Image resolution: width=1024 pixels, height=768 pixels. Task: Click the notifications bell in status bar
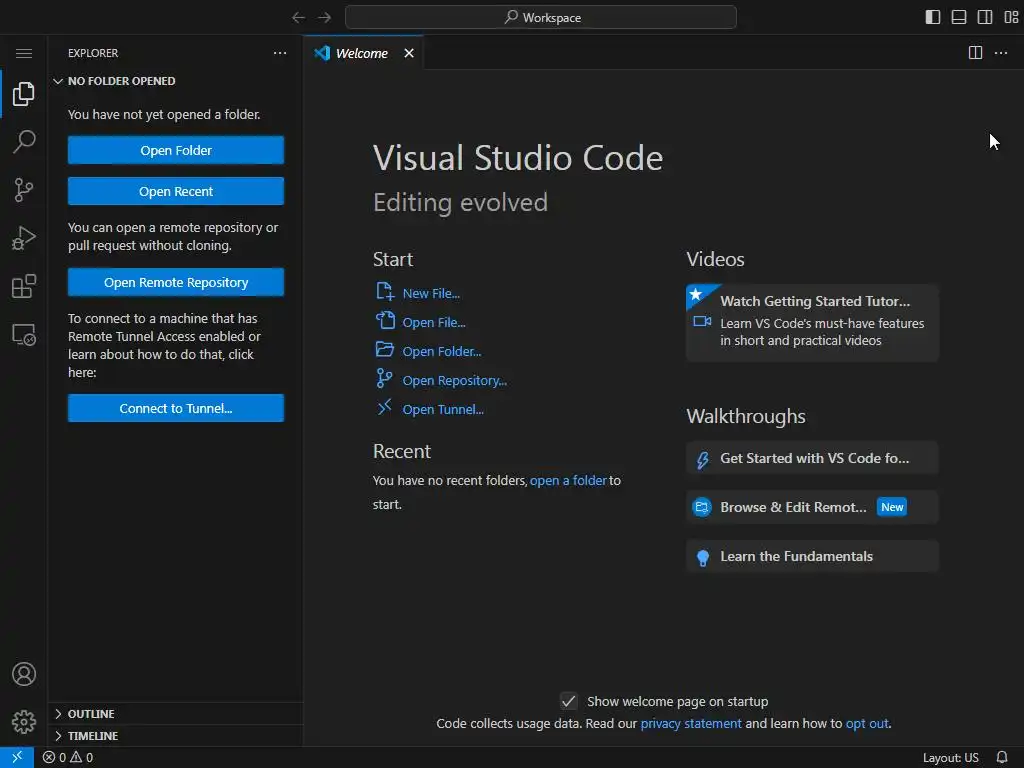coord(1002,757)
